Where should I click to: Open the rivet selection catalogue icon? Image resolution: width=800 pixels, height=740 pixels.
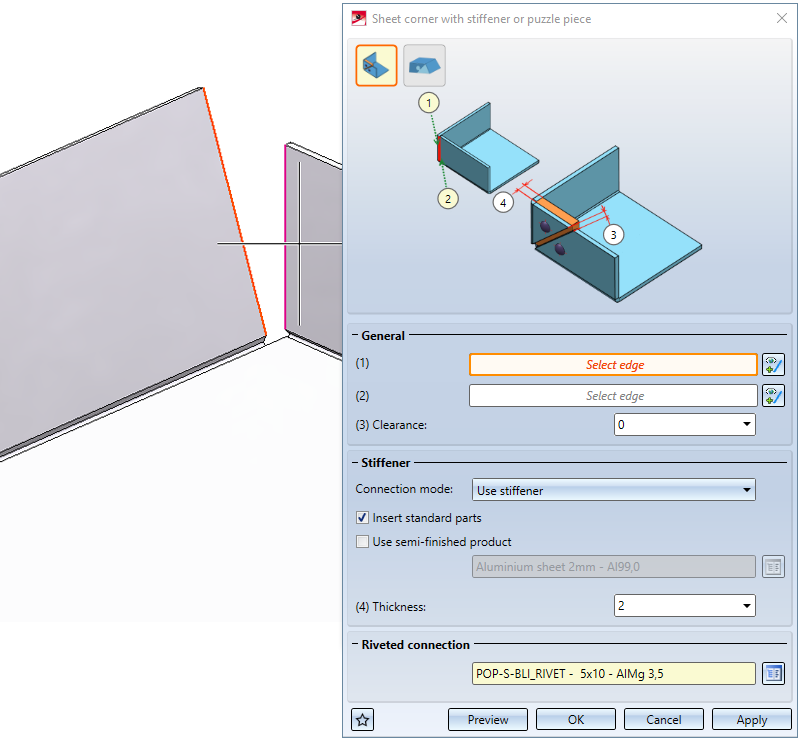pyautogui.click(x=773, y=674)
